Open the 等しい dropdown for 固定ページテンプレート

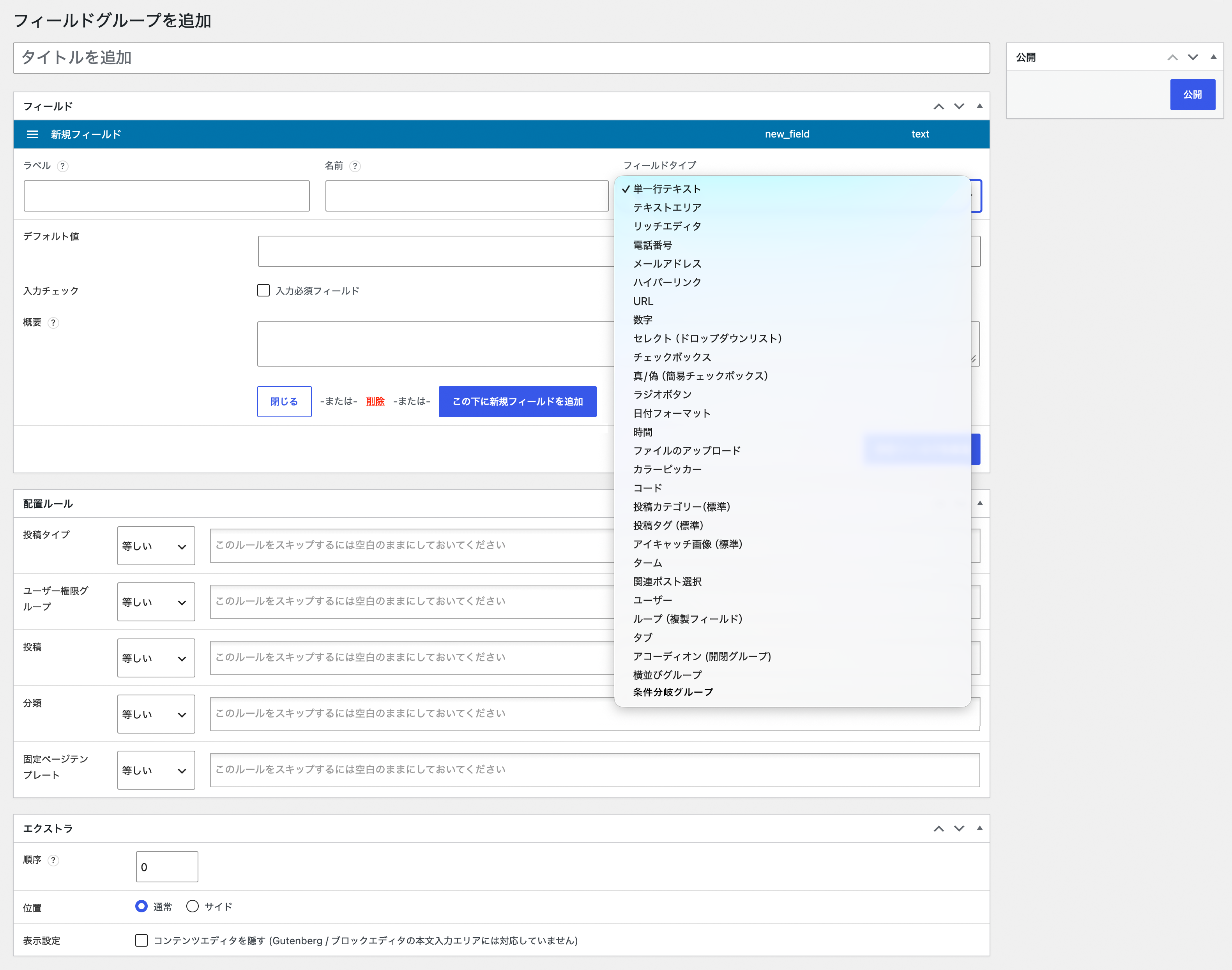pos(156,770)
